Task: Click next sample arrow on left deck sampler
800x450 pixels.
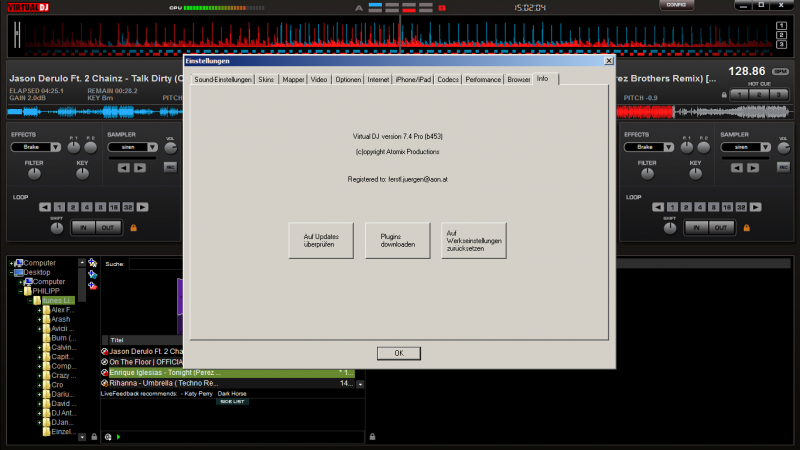Action: pos(140,168)
